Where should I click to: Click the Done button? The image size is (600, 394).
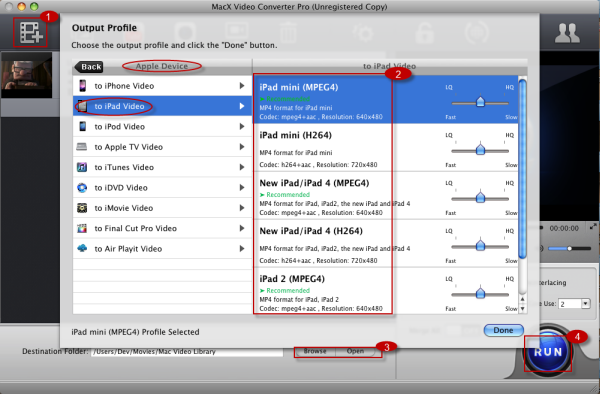[x=503, y=330]
